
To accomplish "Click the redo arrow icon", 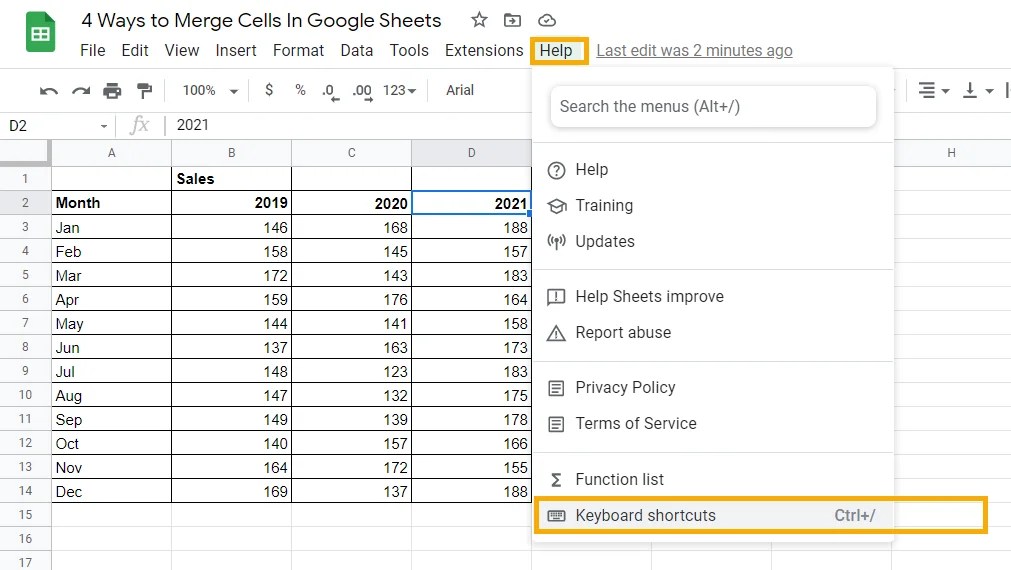I will tap(80, 91).
